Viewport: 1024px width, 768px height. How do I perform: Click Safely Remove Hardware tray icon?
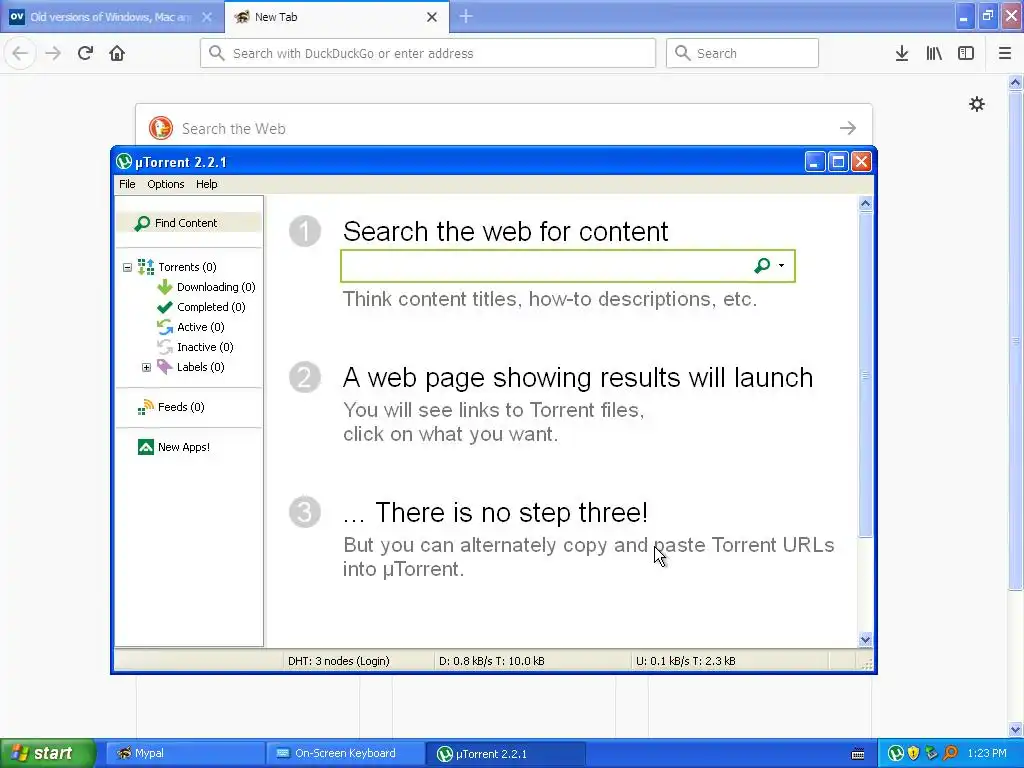pyautogui.click(x=931, y=753)
